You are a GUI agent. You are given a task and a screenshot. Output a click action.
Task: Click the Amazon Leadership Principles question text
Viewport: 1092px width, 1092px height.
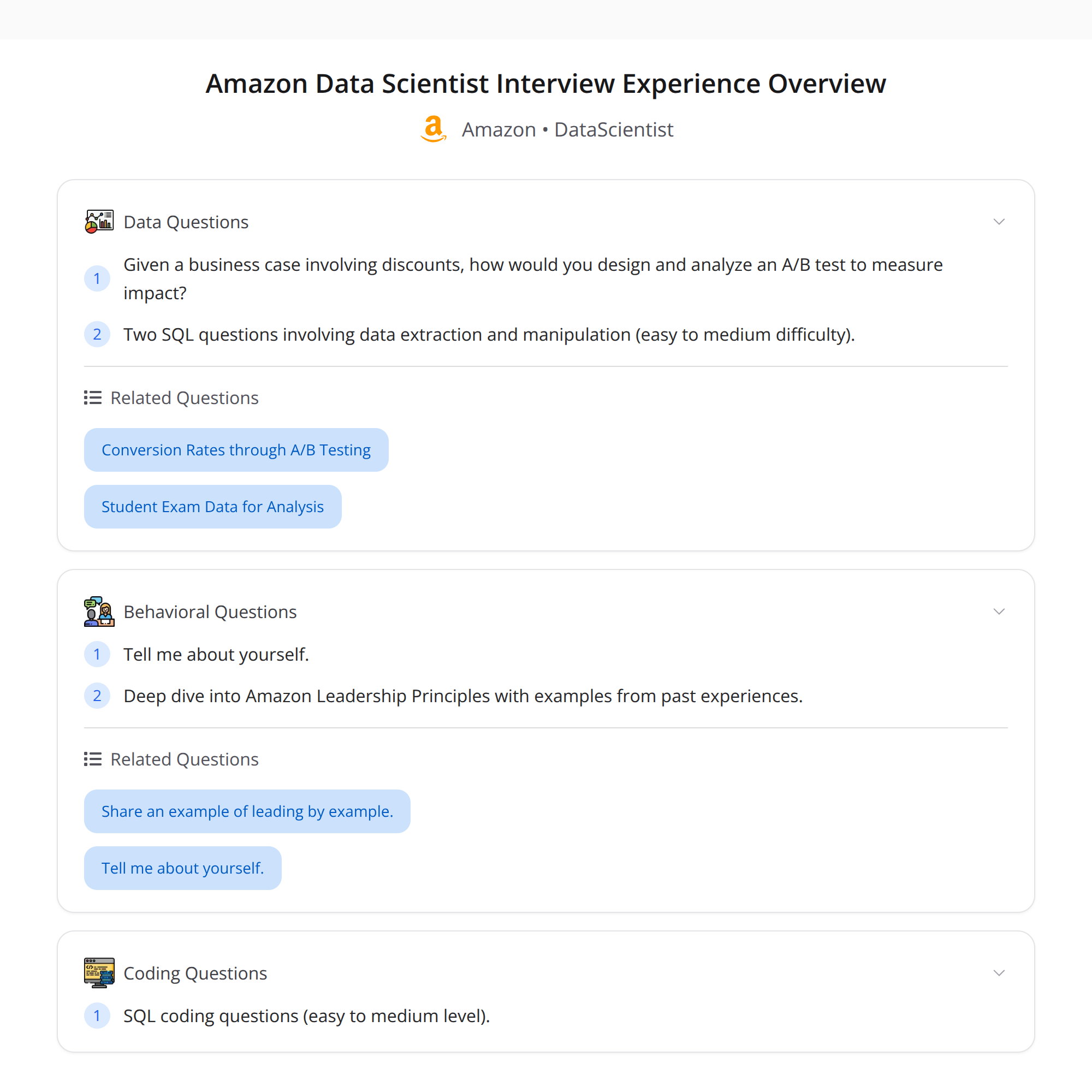pos(463,696)
